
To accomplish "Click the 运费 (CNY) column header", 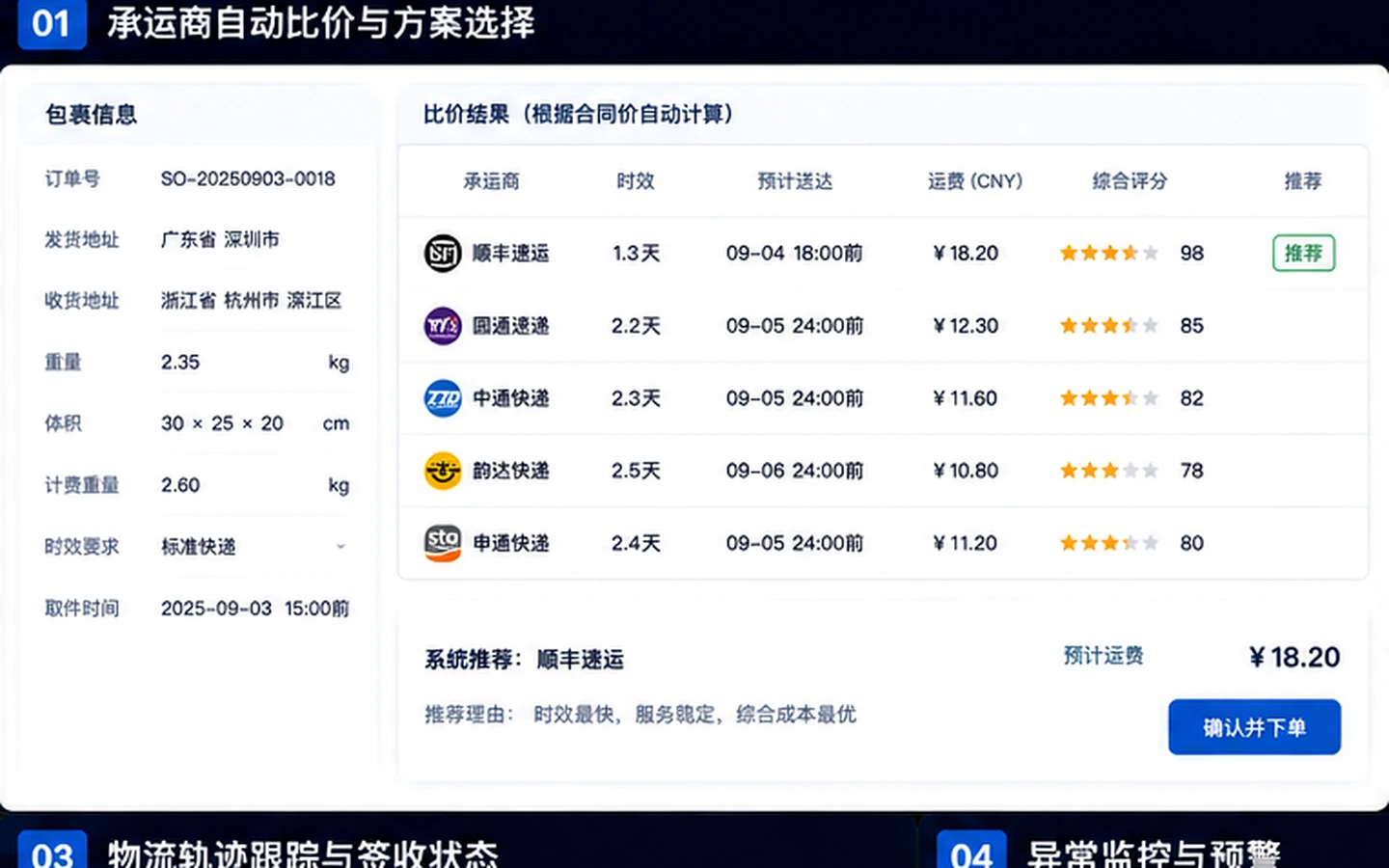I will [975, 181].
